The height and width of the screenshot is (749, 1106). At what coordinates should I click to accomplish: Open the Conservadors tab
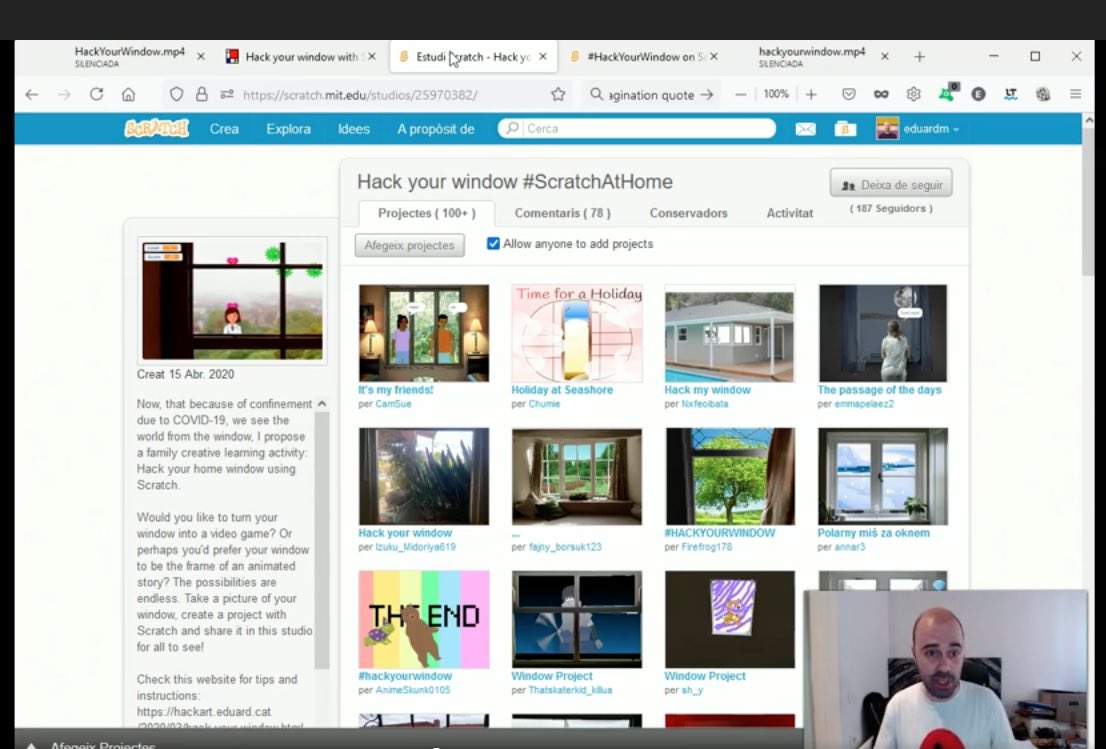688,213
